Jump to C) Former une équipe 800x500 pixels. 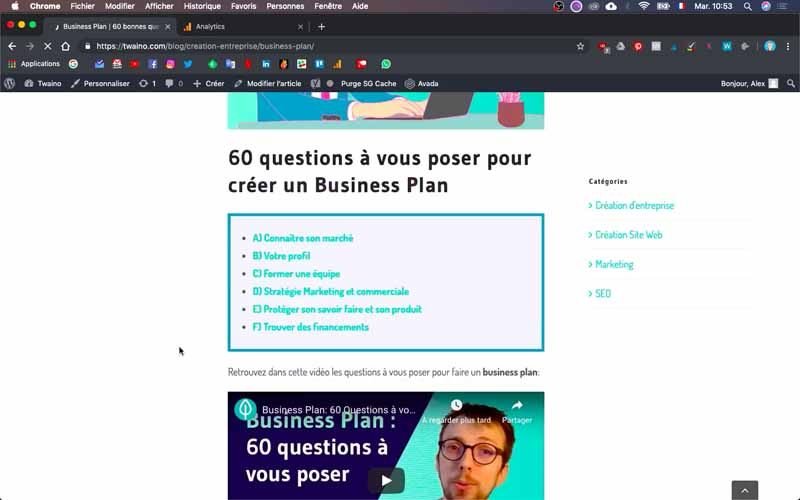point(296,273)
